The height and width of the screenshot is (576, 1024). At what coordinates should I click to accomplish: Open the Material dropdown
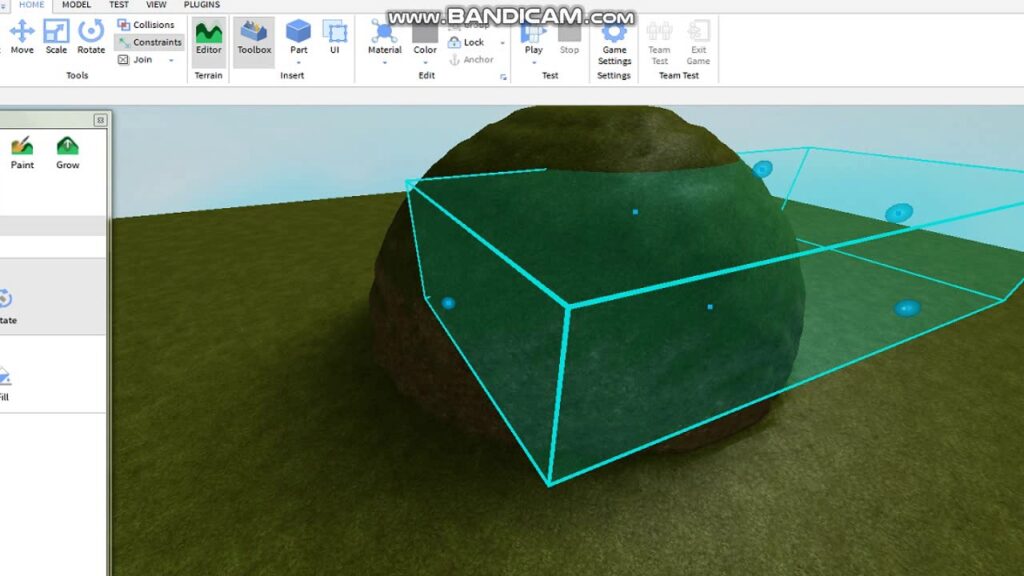coord(384,42)
